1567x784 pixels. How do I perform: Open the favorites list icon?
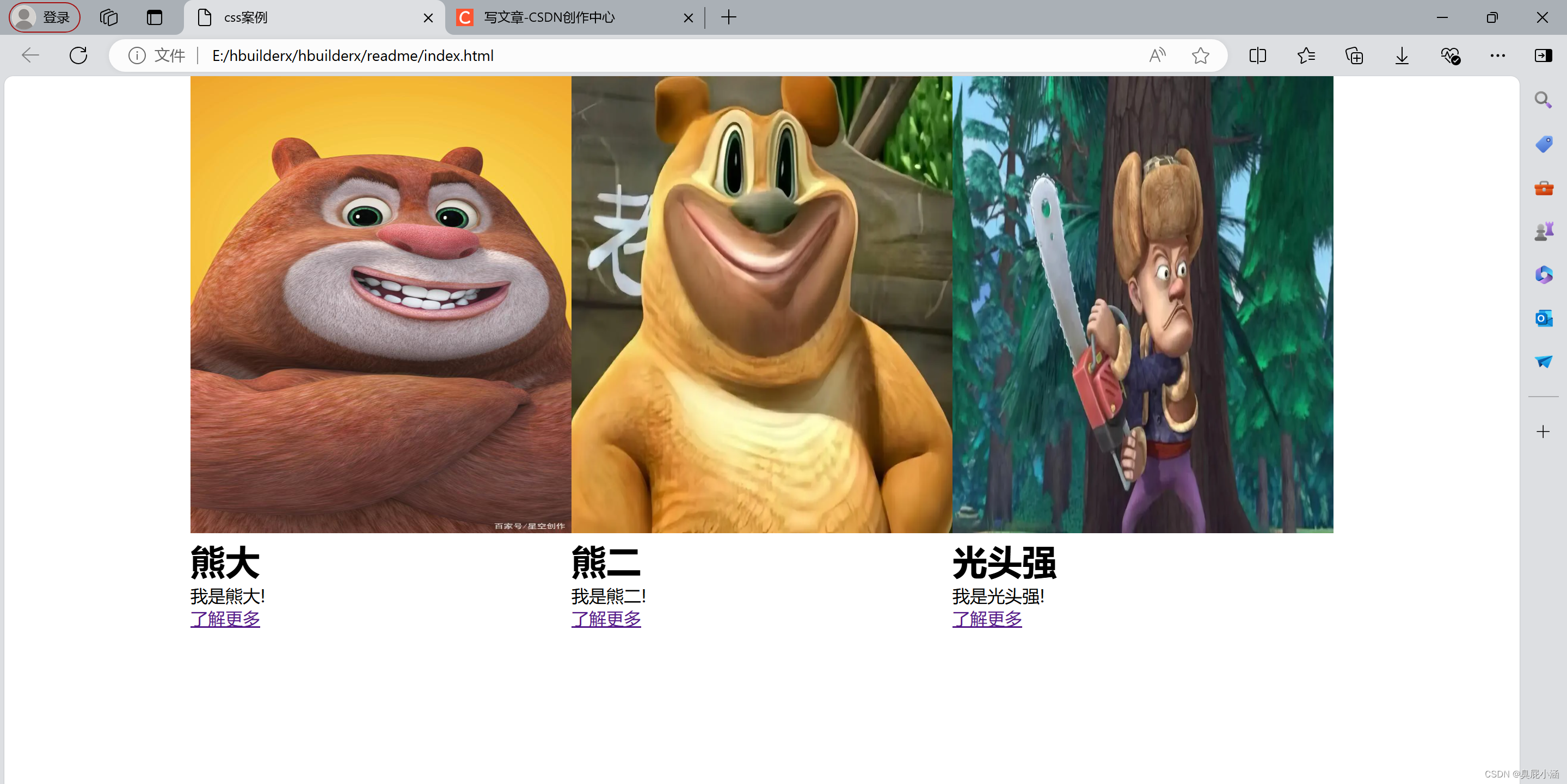tap(1305, 55)
